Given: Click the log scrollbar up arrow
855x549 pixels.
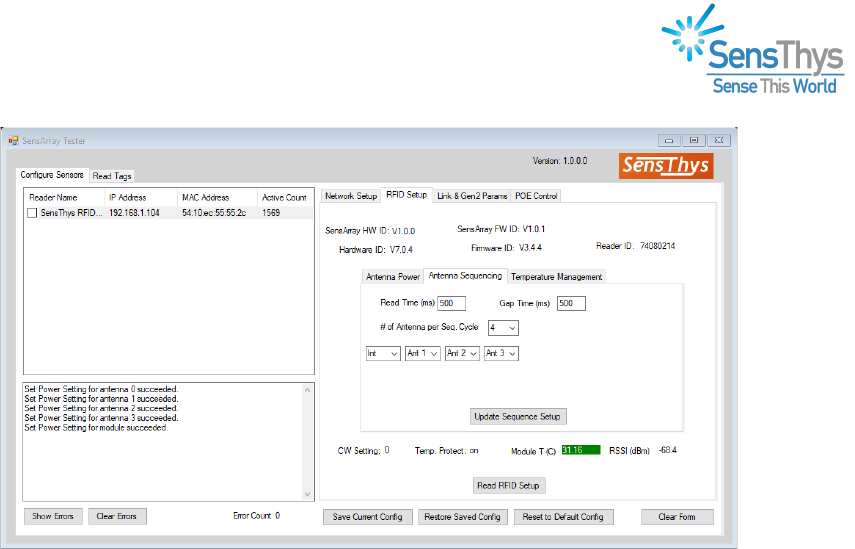Looking at the screenshot, I should point(308,390).
